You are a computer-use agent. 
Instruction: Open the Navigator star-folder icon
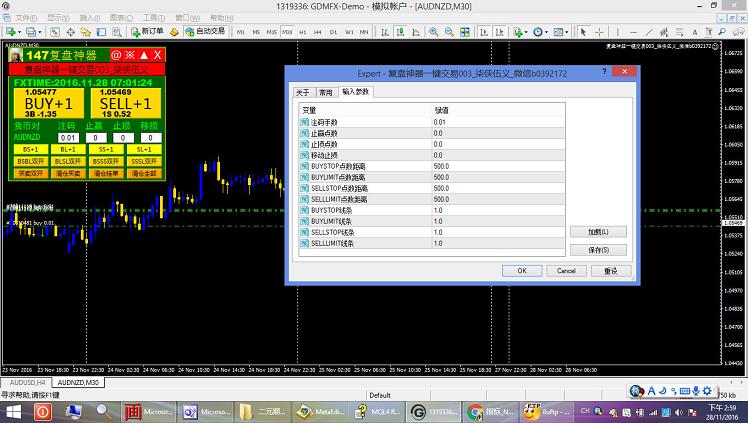[x=86, y=32]
